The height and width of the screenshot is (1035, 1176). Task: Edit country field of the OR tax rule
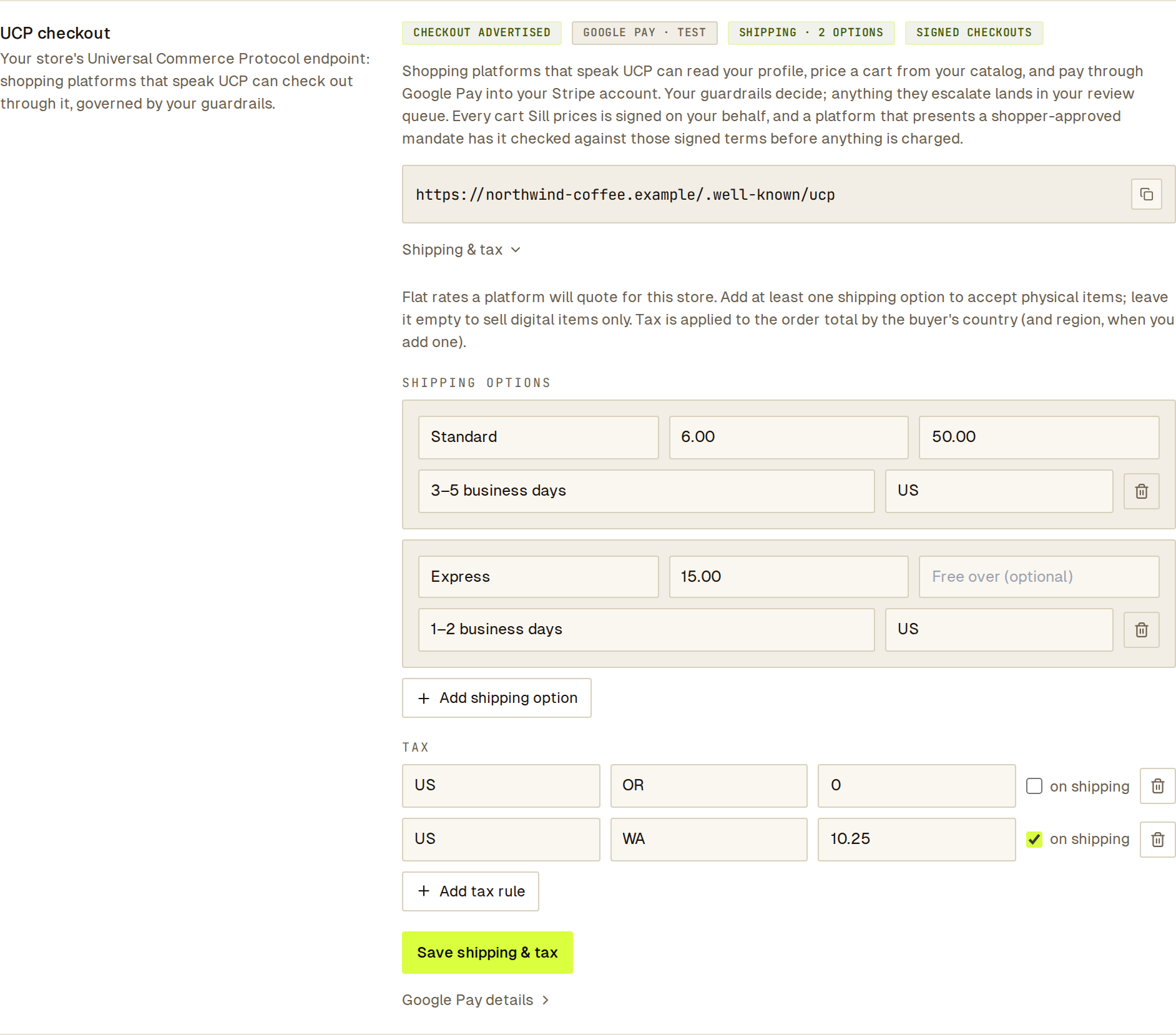tap(501, 785)
